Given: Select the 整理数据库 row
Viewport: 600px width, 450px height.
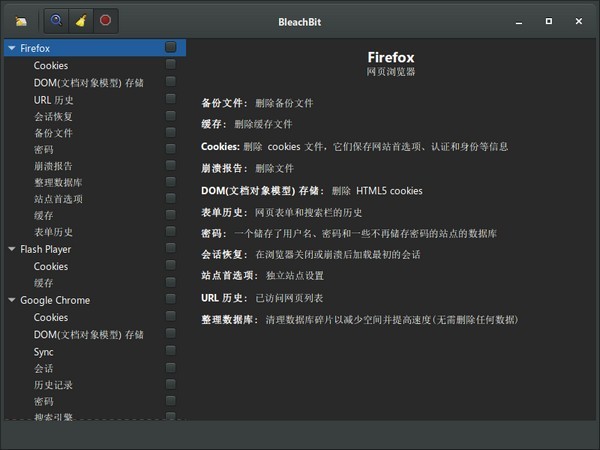Looking at the screenshot, I should point(95,182).
